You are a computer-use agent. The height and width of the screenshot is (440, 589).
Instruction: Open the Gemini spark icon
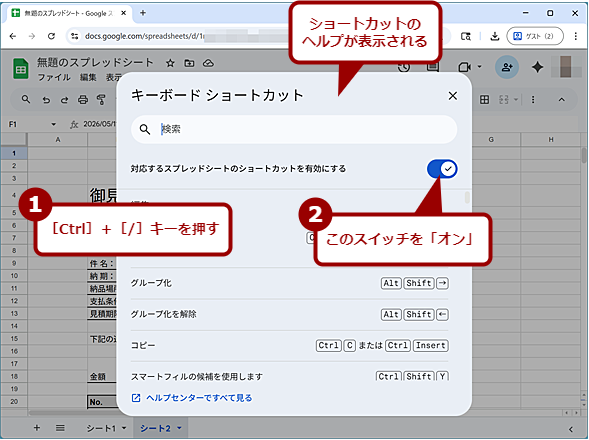[538, 67]
